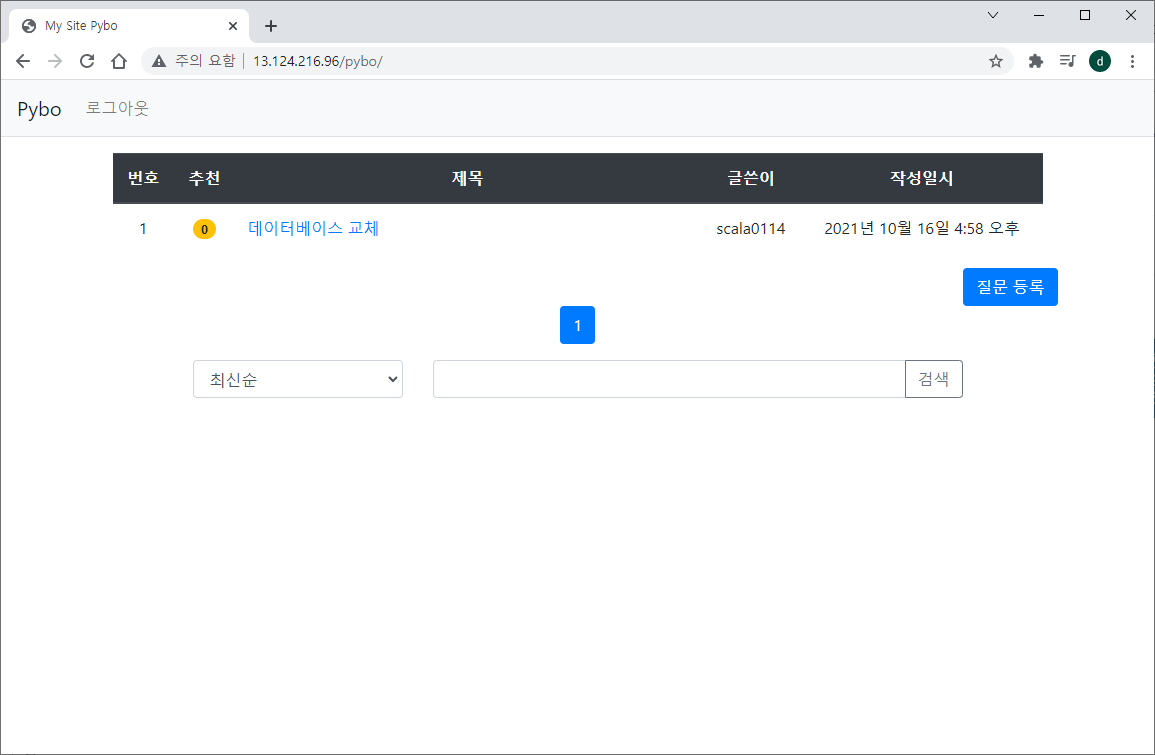Click the 추천 column header
Viewport: 1155px width, 755px height.
point(204,178)
